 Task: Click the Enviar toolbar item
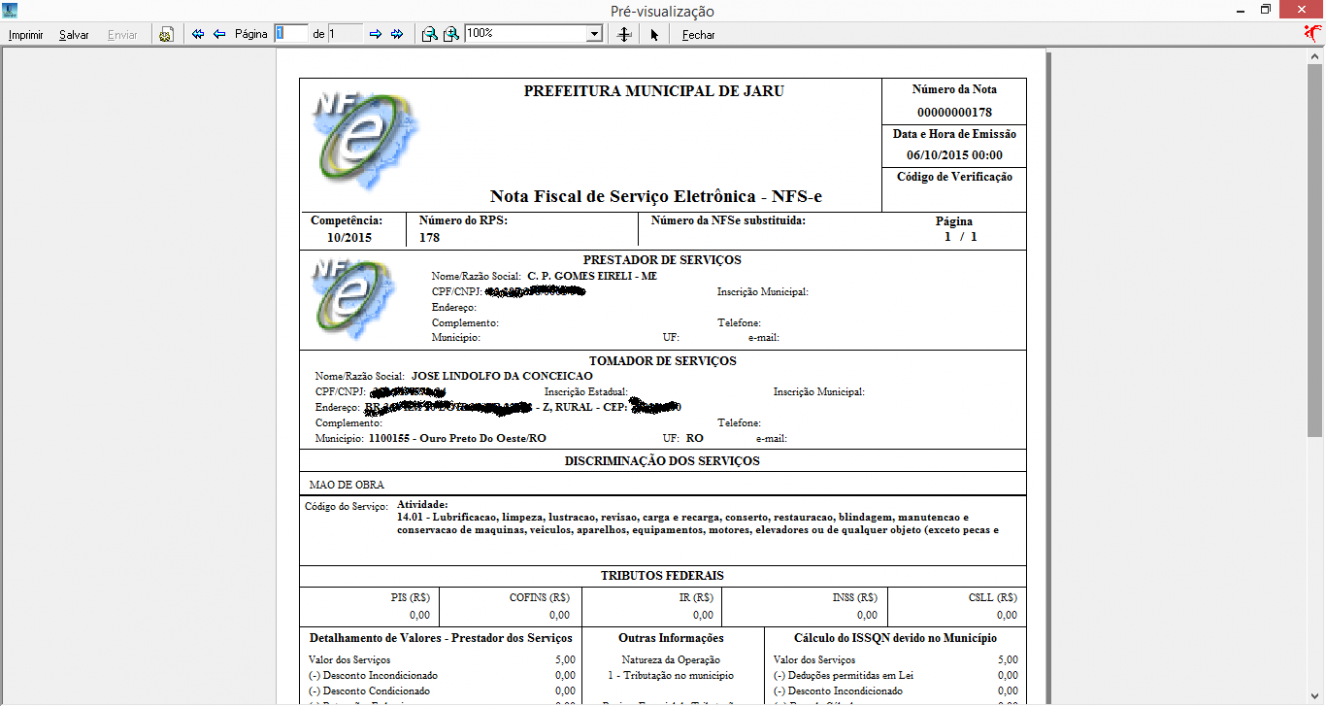tap(122, 34)
